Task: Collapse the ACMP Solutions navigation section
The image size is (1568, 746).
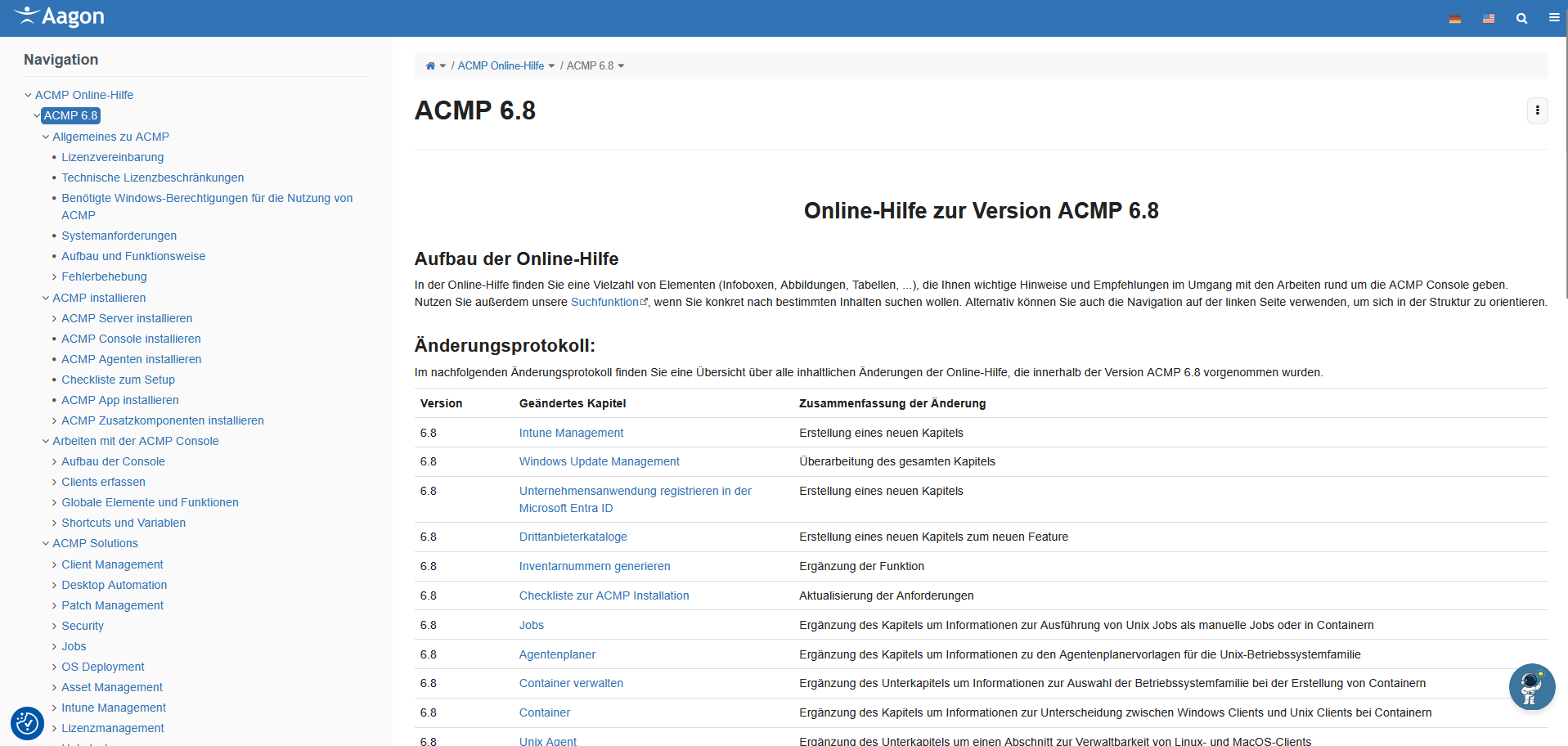Action: tap(46, 543)
